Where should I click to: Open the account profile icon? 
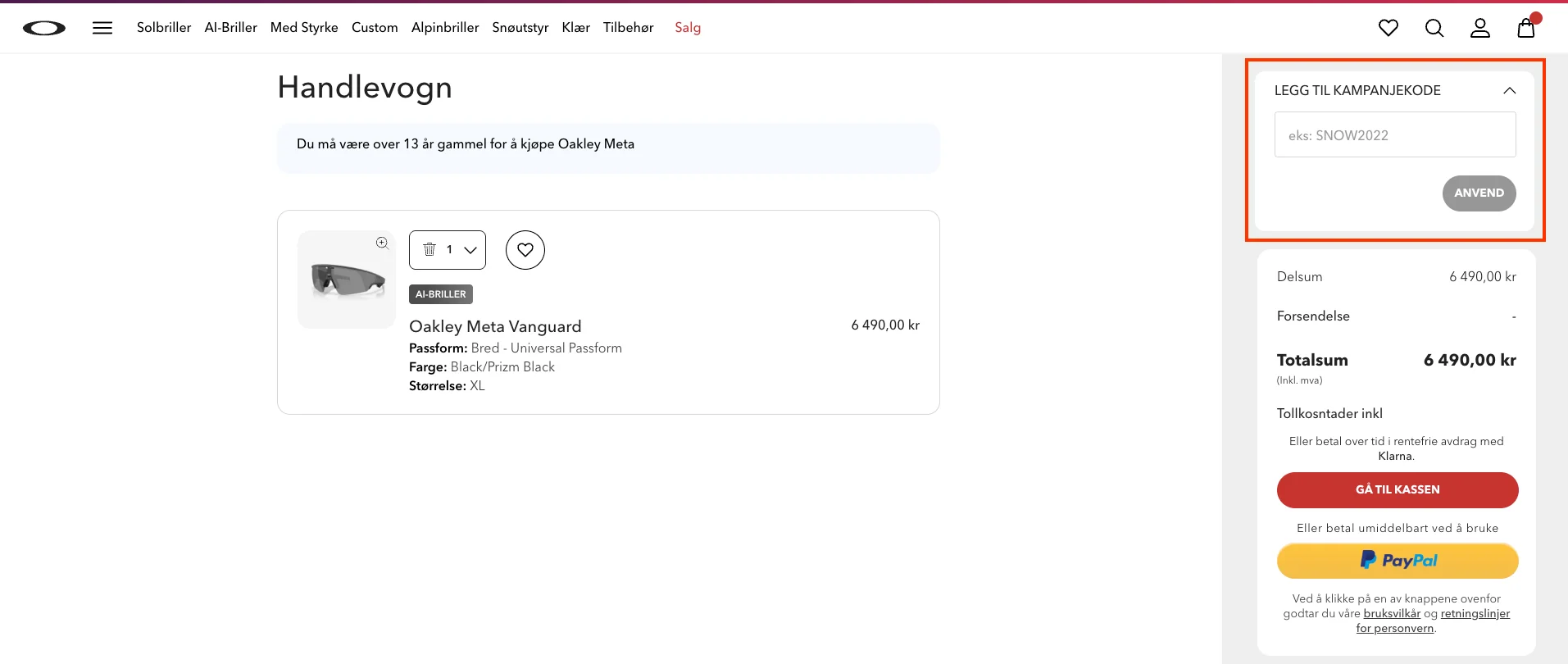[1480, 28]
